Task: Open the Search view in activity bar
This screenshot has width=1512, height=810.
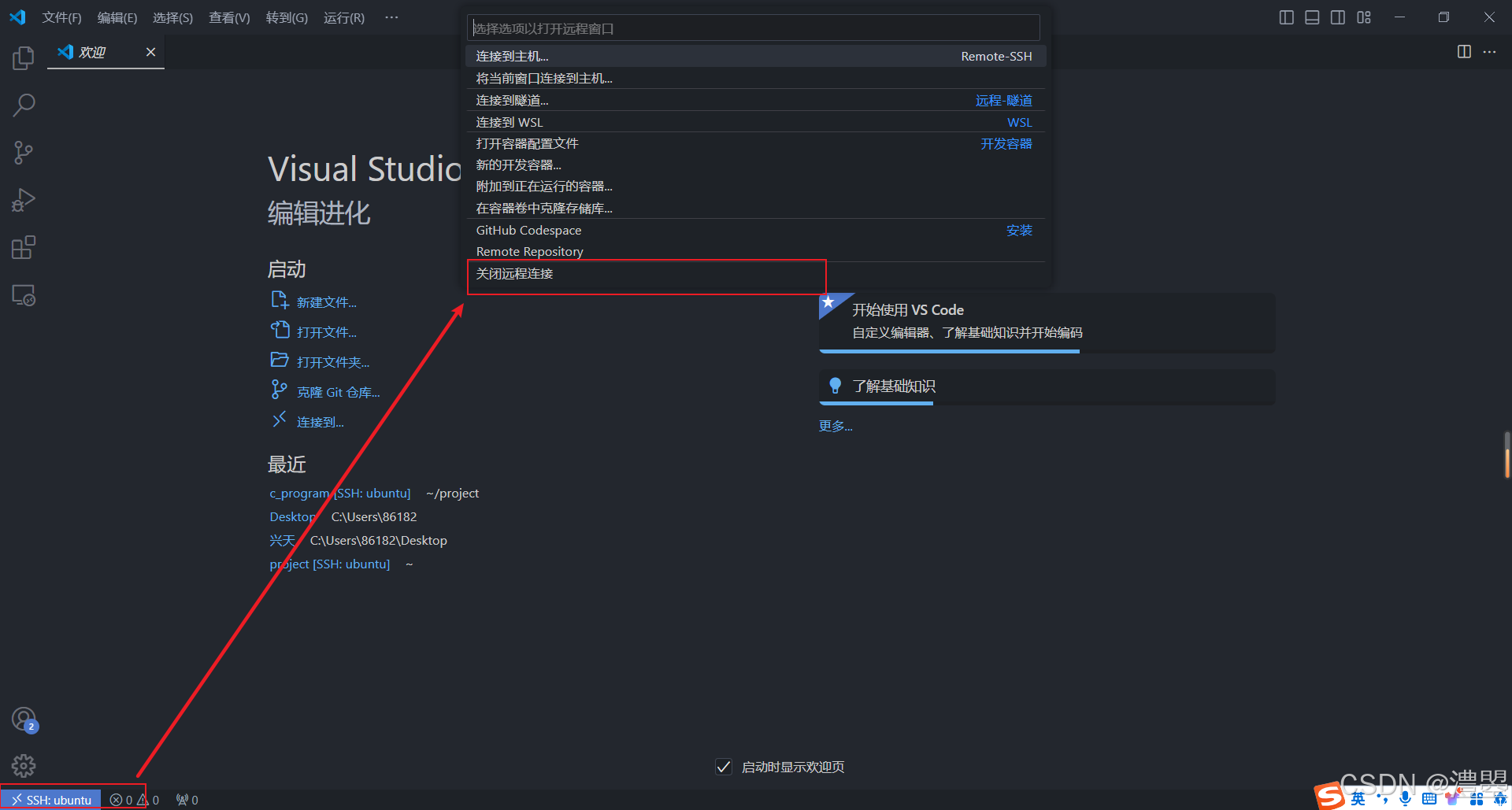Action: pyautogui.click(x=24, y=105)
